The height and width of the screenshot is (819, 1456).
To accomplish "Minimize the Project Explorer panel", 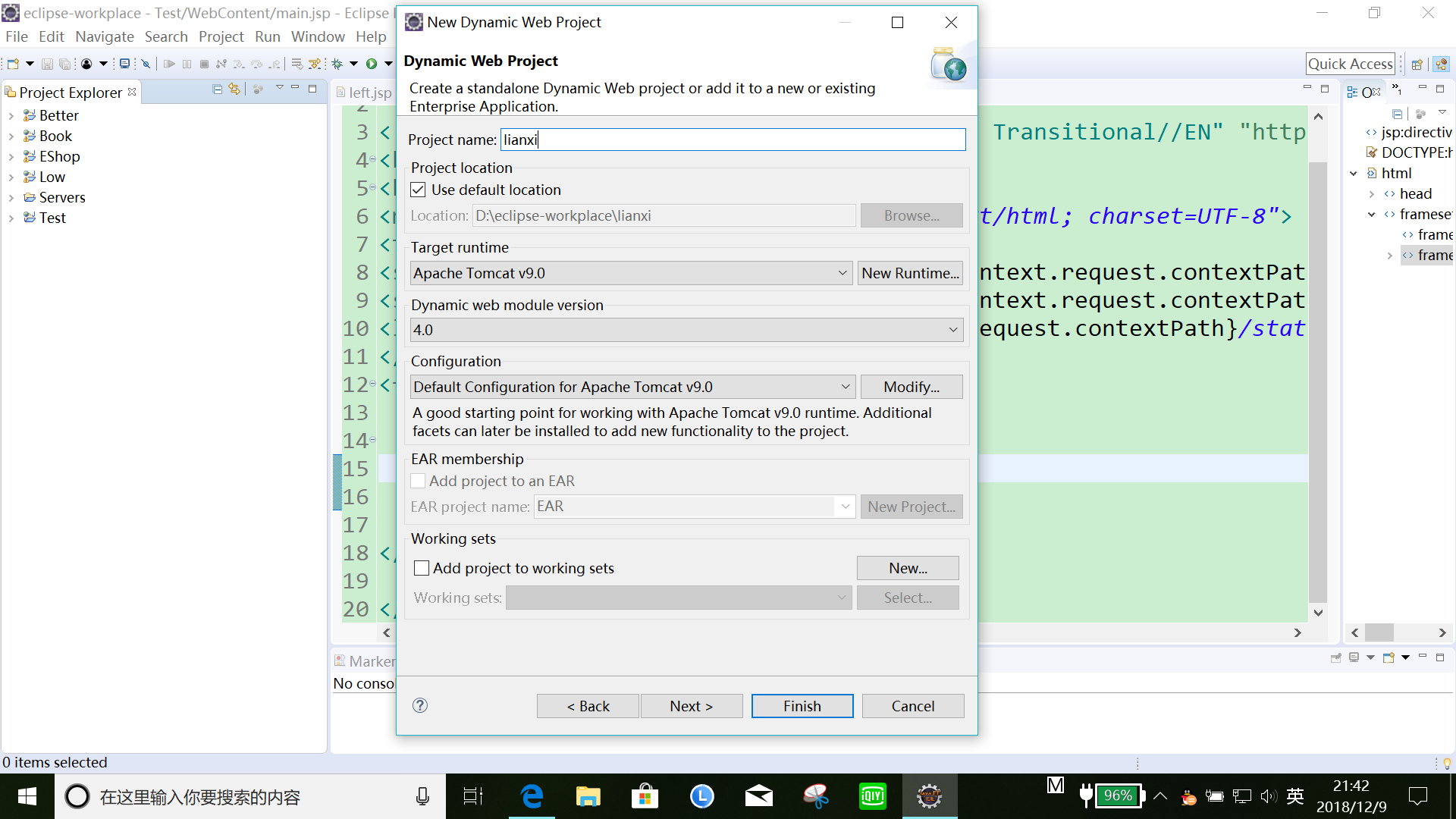I will [295, 88].
